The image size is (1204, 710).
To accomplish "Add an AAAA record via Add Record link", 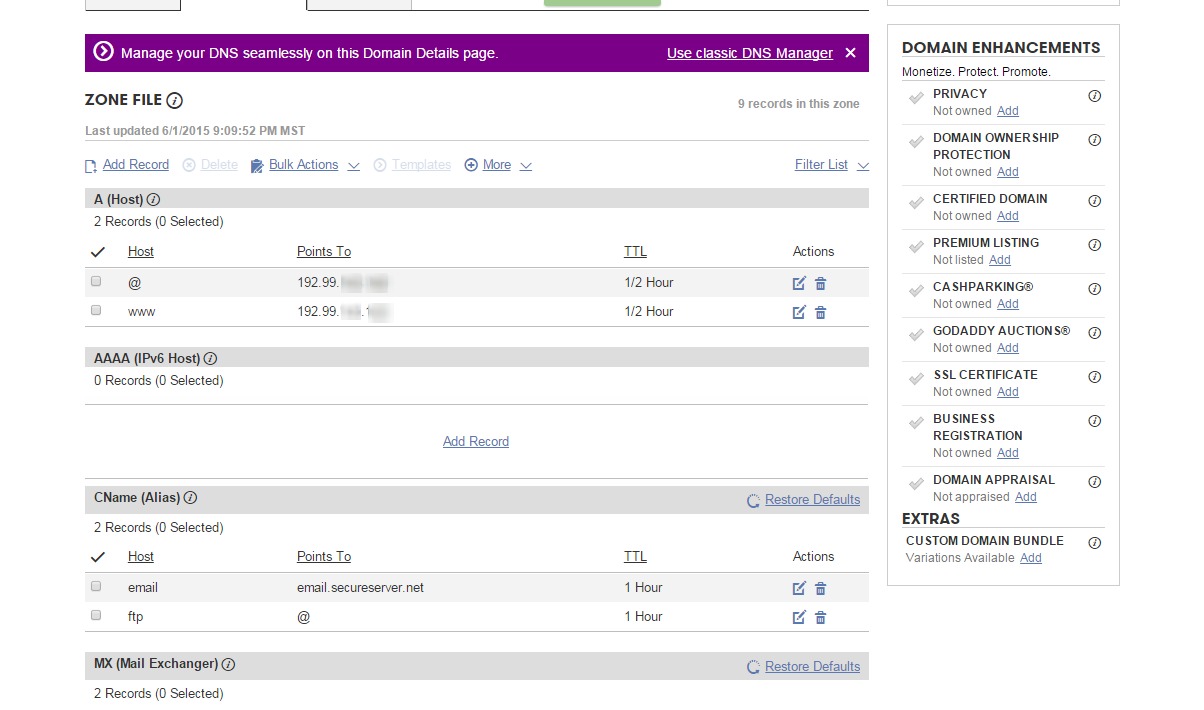I will [x=476, y=442].
